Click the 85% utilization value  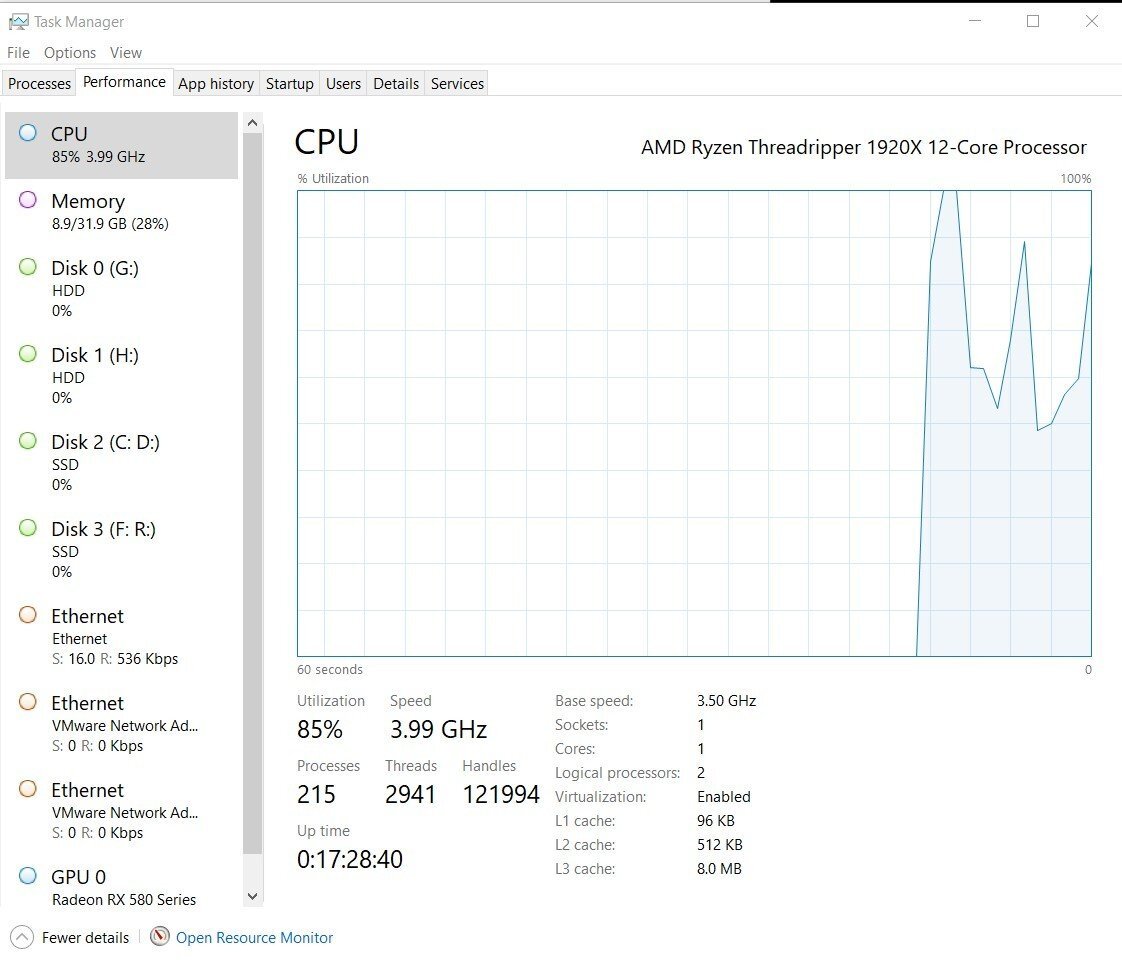click(320, 729)
